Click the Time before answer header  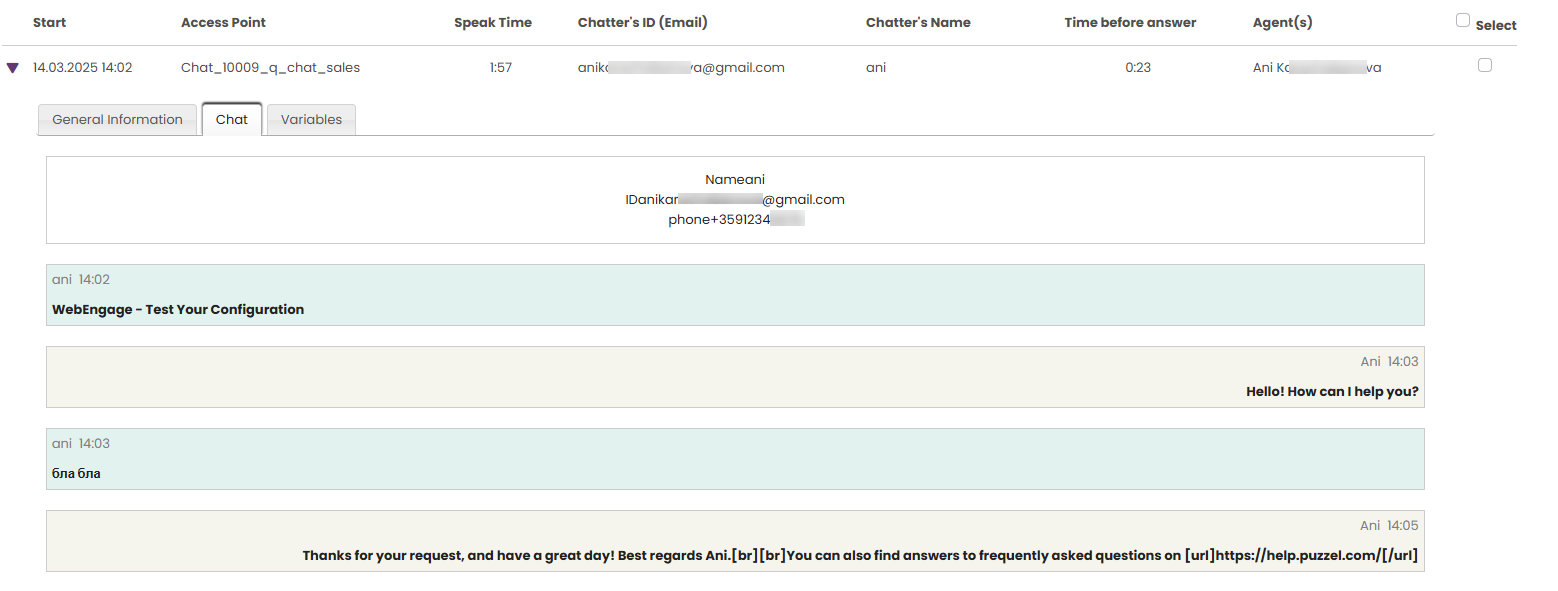1130,22
